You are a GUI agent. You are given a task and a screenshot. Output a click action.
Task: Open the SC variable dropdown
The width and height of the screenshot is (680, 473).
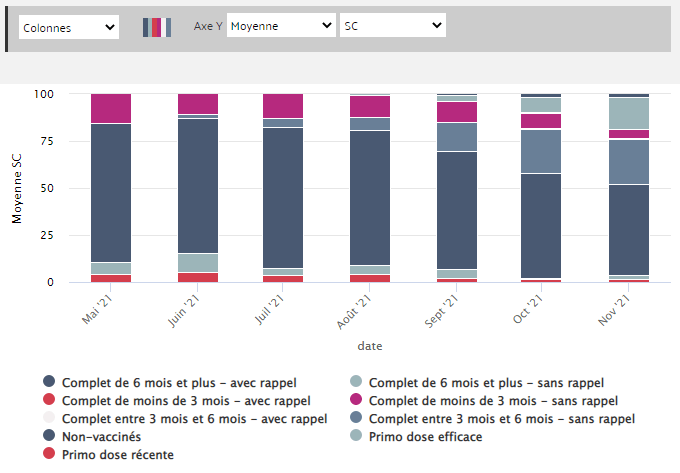(x=392, y=26)
